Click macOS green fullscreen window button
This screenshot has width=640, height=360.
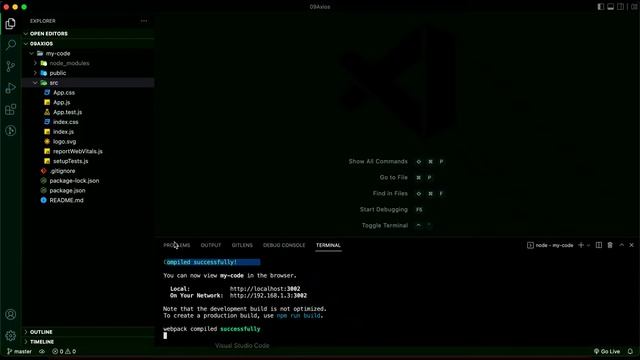[24, 7]
